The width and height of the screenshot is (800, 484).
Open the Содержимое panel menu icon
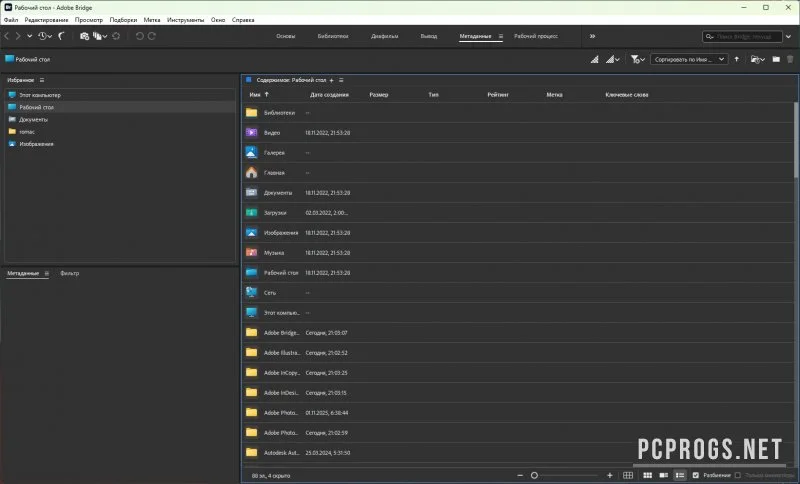coord(341,80)
